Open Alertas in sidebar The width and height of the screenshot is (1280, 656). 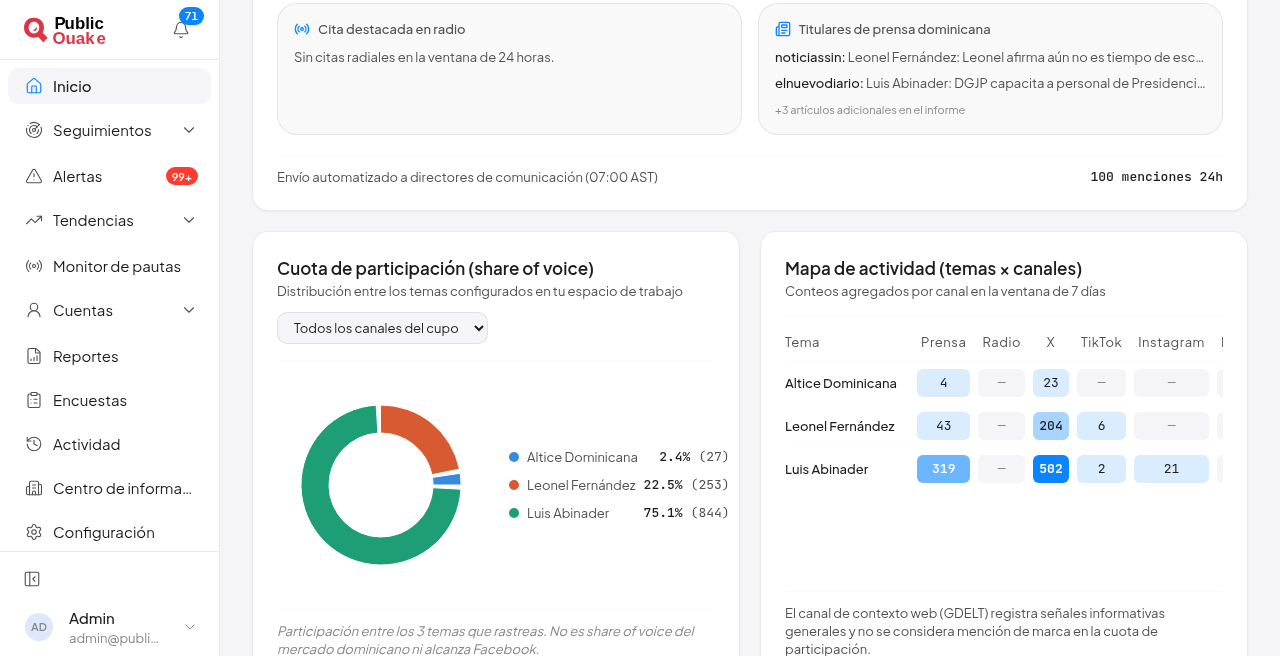click(x=109, y=176)
